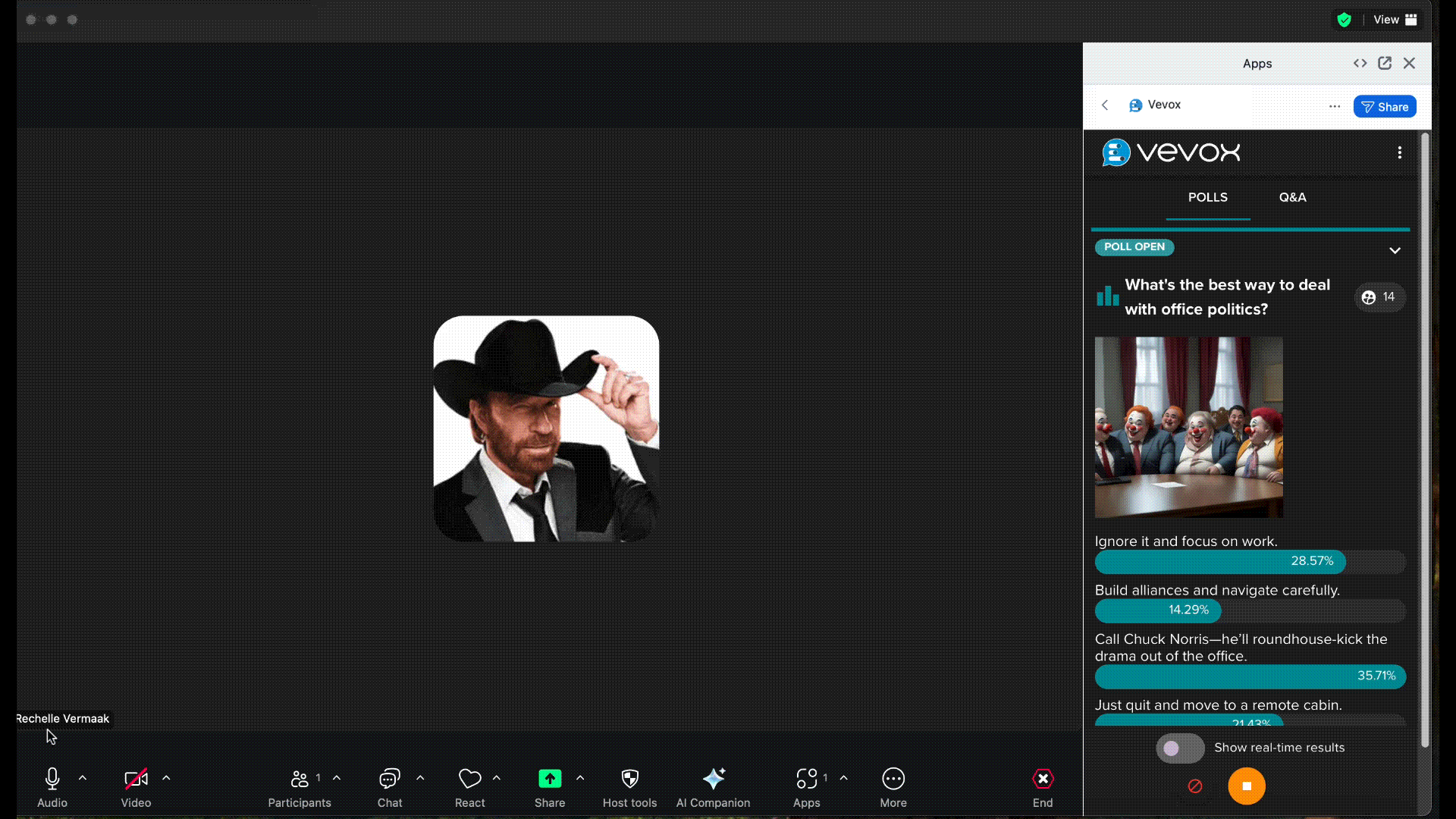Toggle Apps panel collapse code-brackets icon
Image resolution: width=1456 pixels, height=819 pixels.
pyautogui.click(x=1360, y=63)
